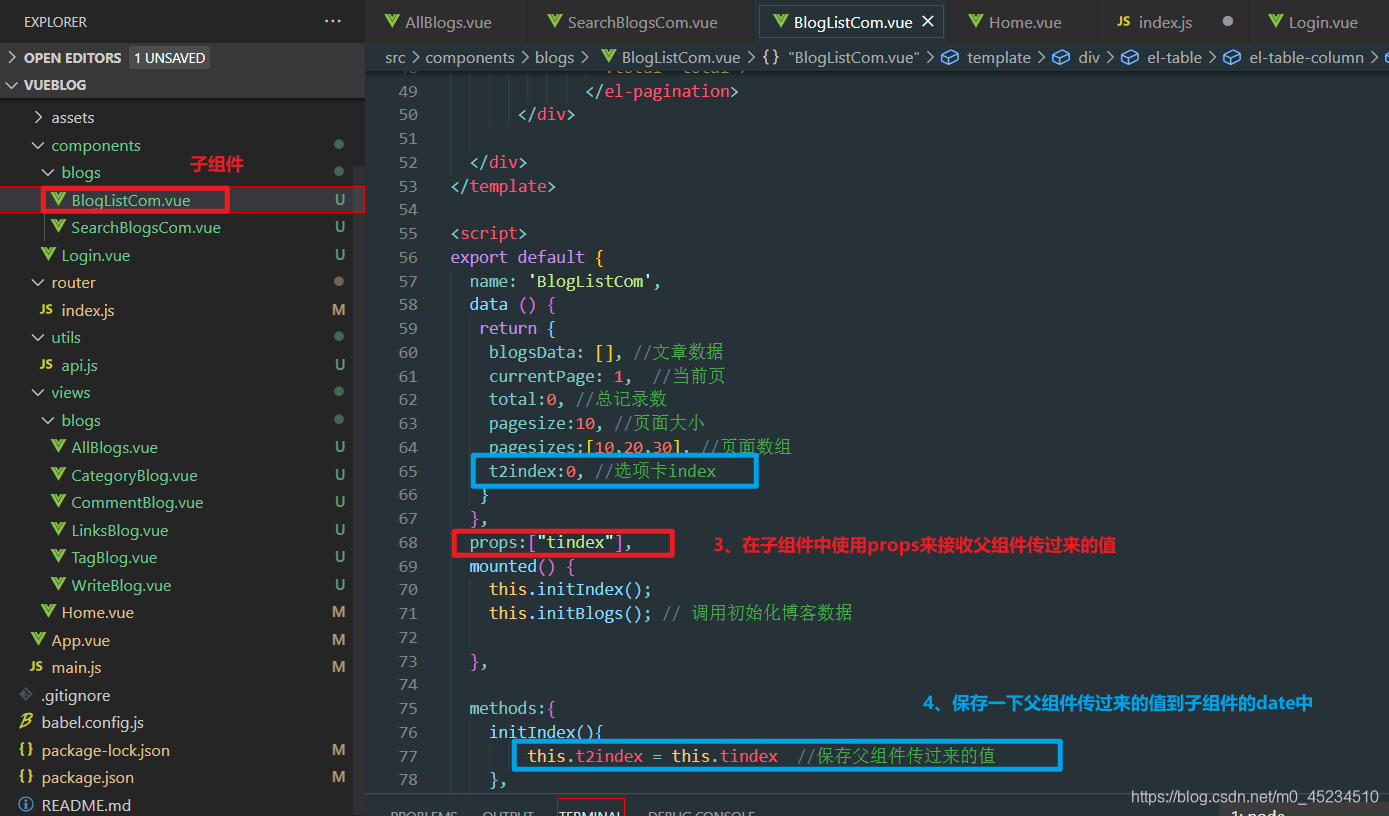The image size is (1389, 816).
Task: Click the Vue icon beside Home.vue in tree
Action: coord(49,612)
